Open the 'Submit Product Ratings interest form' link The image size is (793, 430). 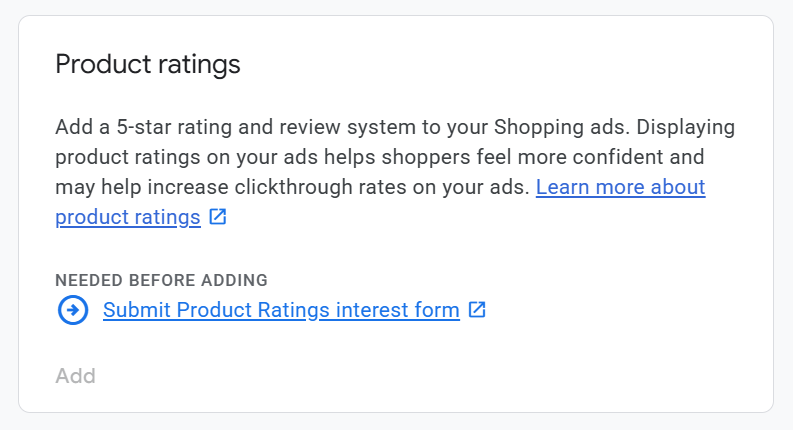[x=281, y=310]
